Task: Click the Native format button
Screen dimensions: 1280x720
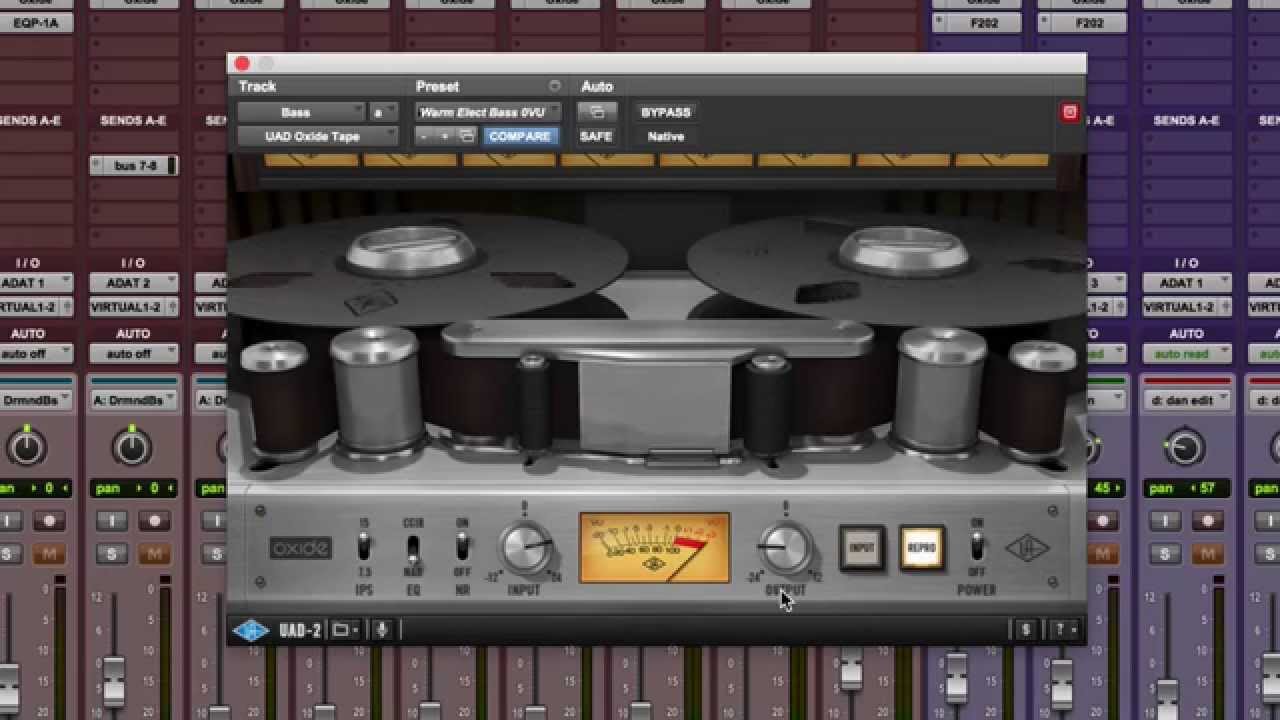Action: pos(666,136)
